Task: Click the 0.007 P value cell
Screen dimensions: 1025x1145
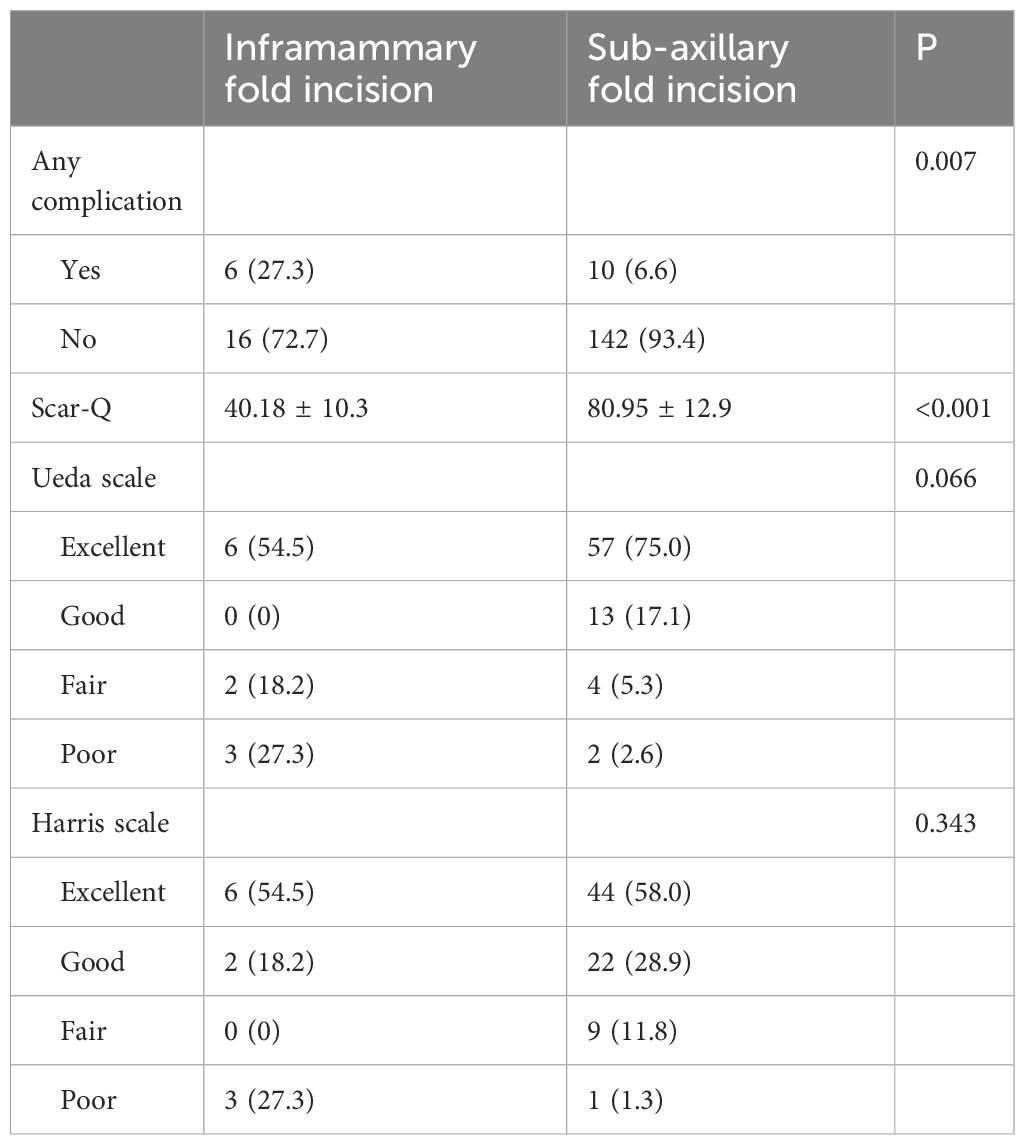Action: tap(945, 161)
